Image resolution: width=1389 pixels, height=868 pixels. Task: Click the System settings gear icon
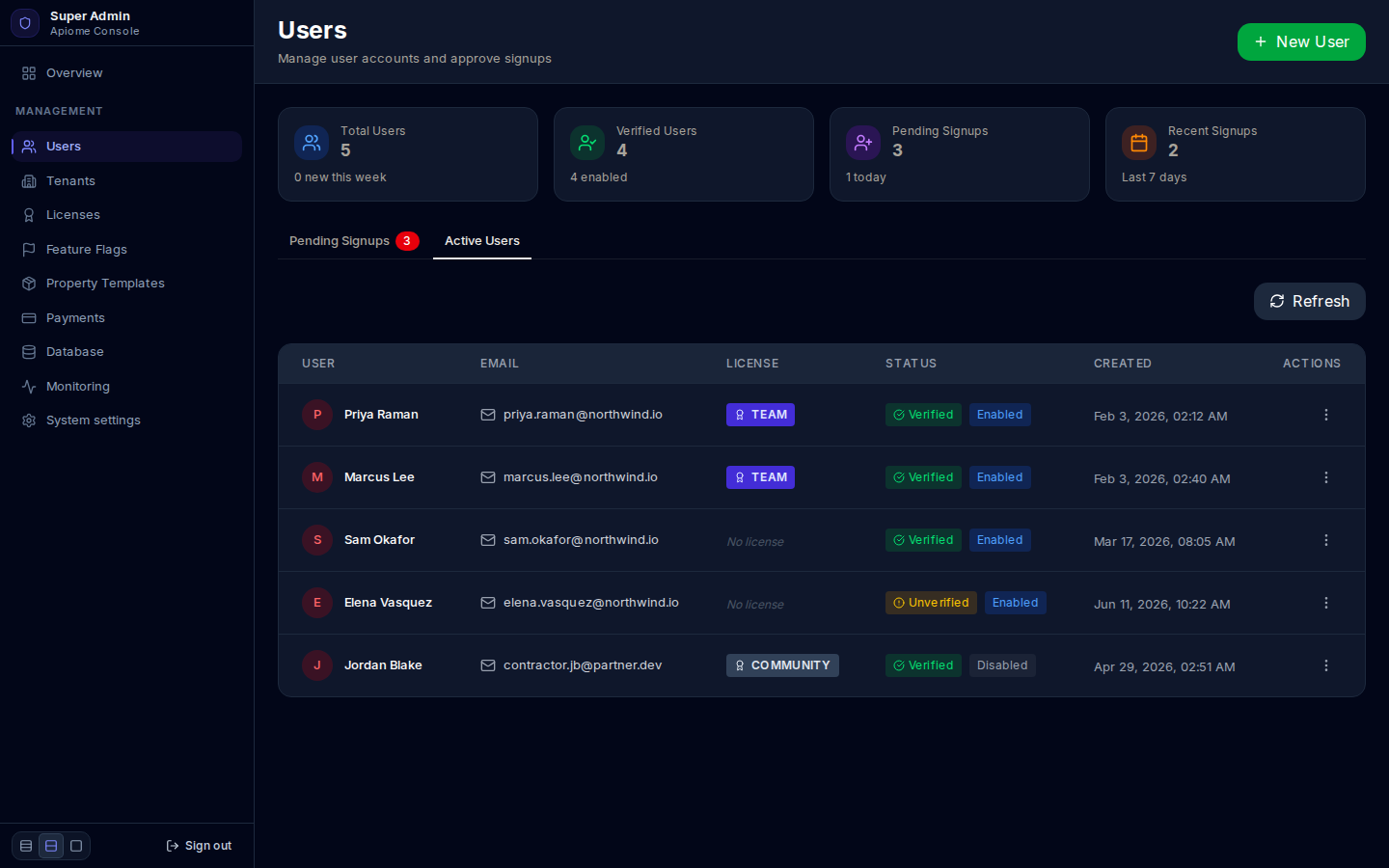coord(29,420)
